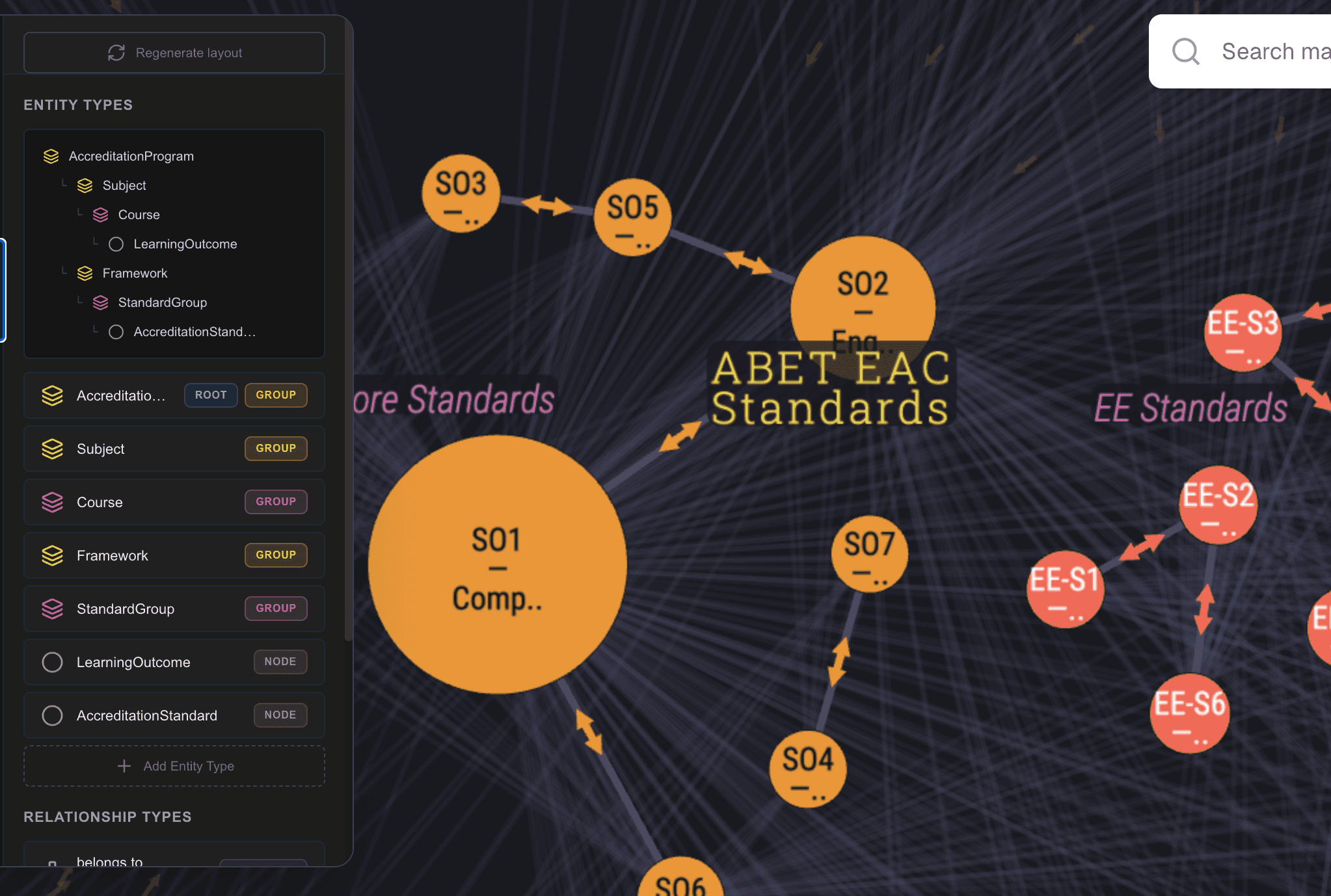Select the Course label in the hierarchy tree
Image resolution: width=1331 pixels, height=896 pixels.
click(x=139, y=215)
